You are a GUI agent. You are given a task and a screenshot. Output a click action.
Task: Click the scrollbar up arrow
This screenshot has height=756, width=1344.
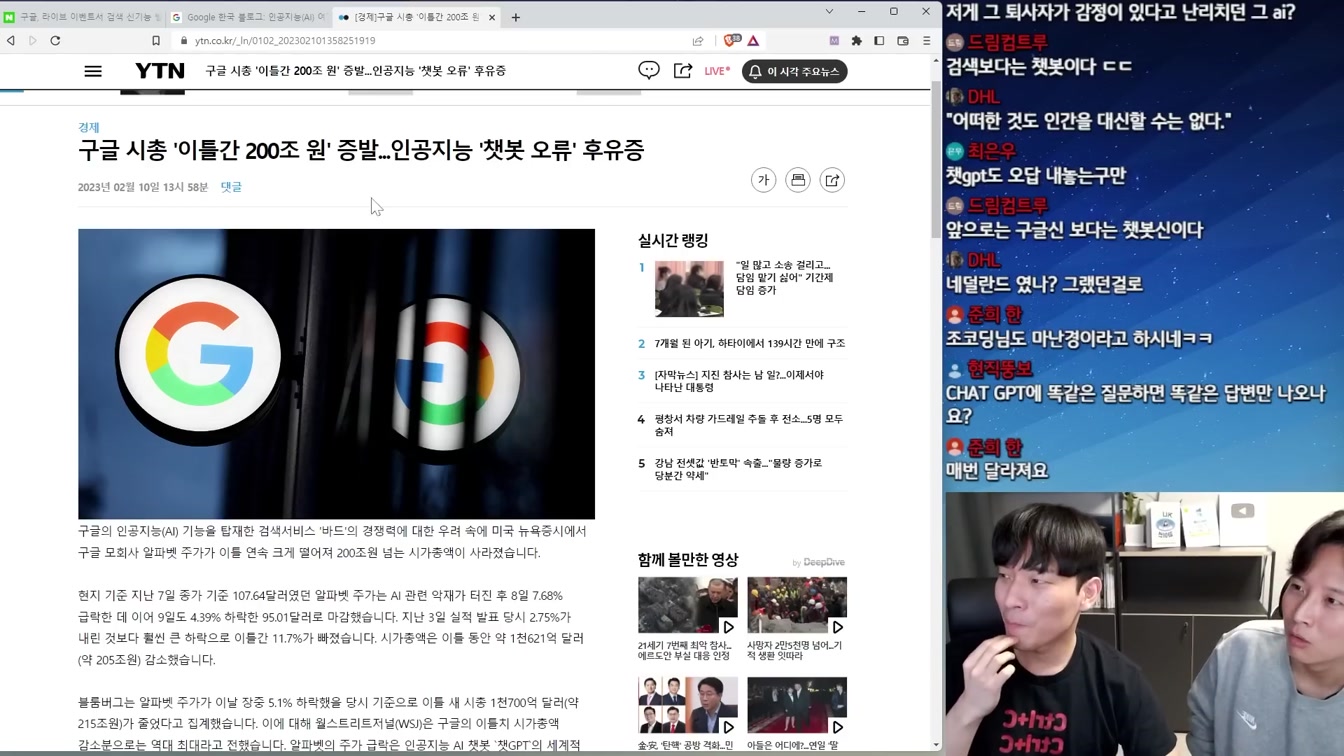click(x=936, y=60)
